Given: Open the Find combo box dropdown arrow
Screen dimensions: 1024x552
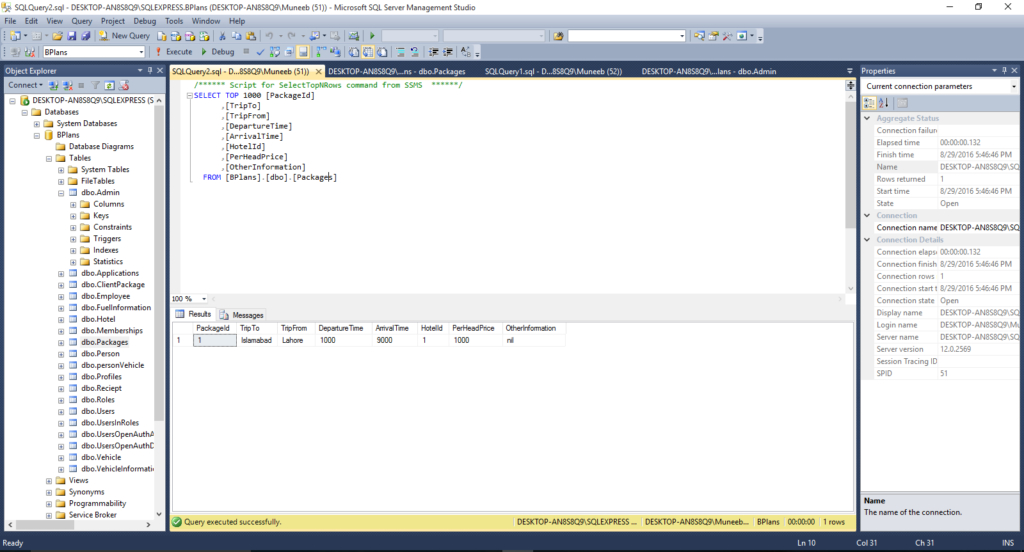Looking at the screenshot, I should click(x=682, y=36).
